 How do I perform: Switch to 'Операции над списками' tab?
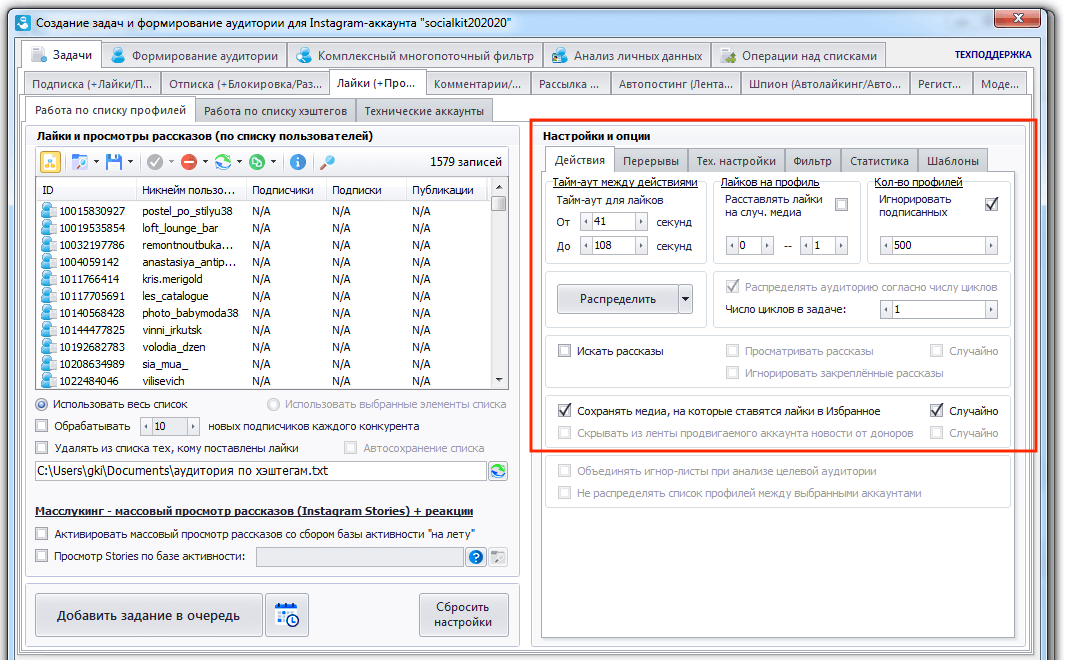(799, 56)
